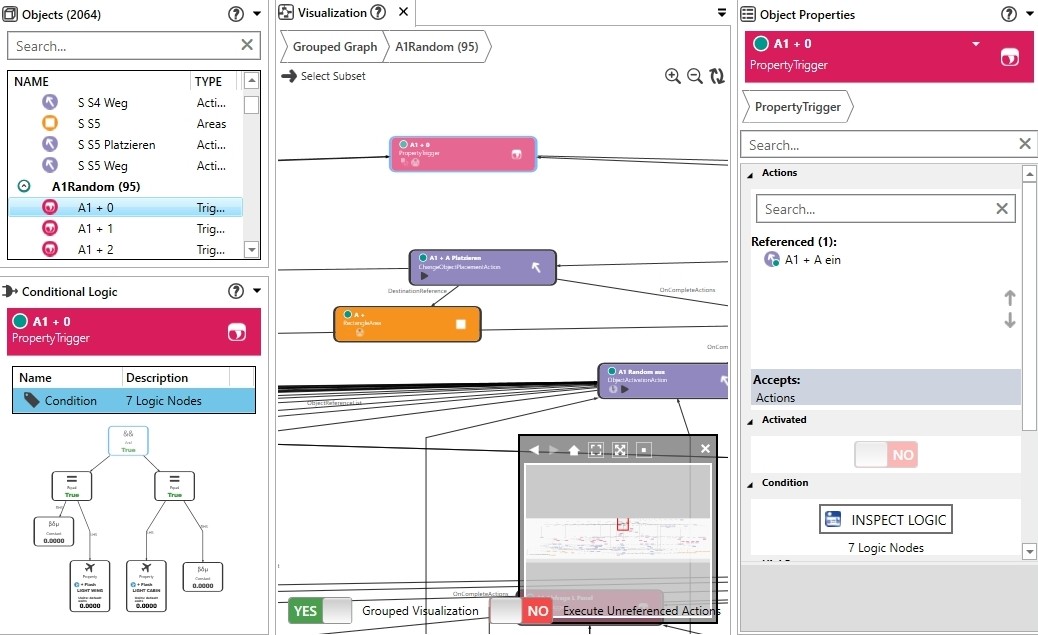Enable Execute Unreferenced Actions toggle
1038x635 pixels.
click(521, 610)
